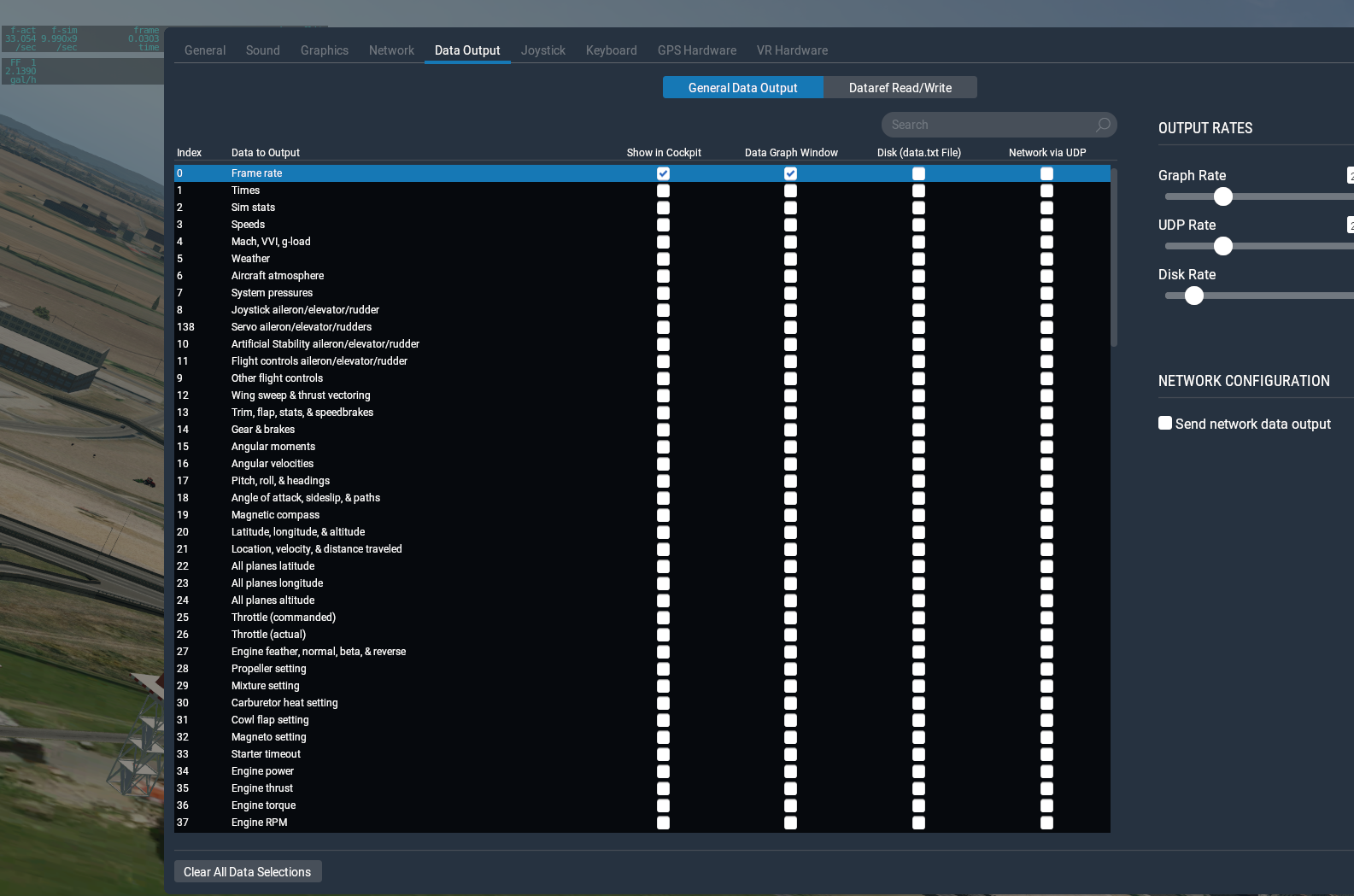Viewport: 1354px width, 896px height.
Task: Select General Data Output view
Action: click(743, 88)
